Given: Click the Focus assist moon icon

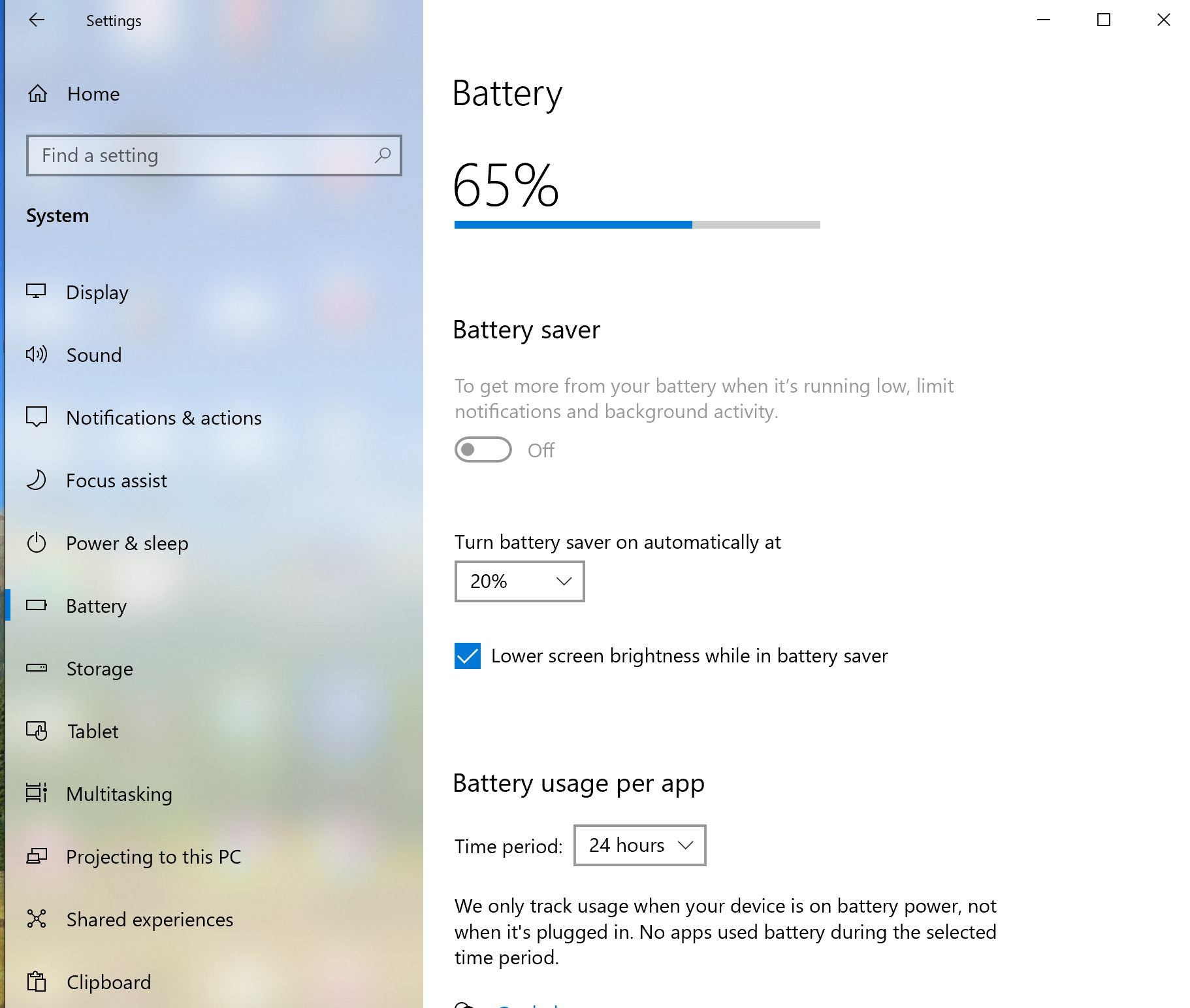Looking at the screenshot, I should point(37,480).
